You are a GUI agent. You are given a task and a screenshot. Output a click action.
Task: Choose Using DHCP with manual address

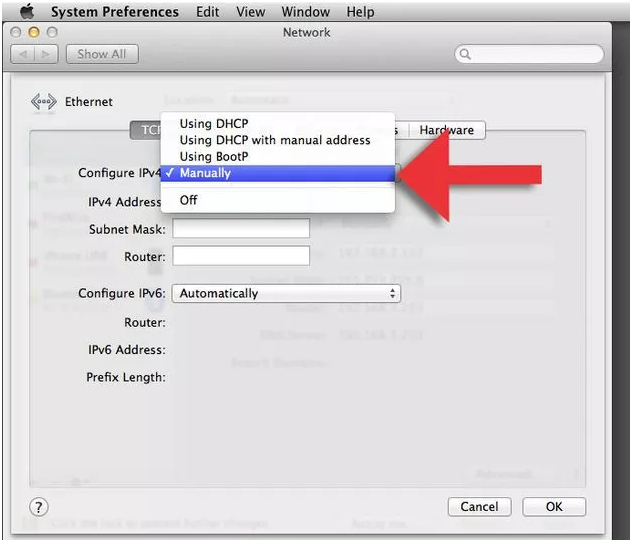[x=278, y=140]
